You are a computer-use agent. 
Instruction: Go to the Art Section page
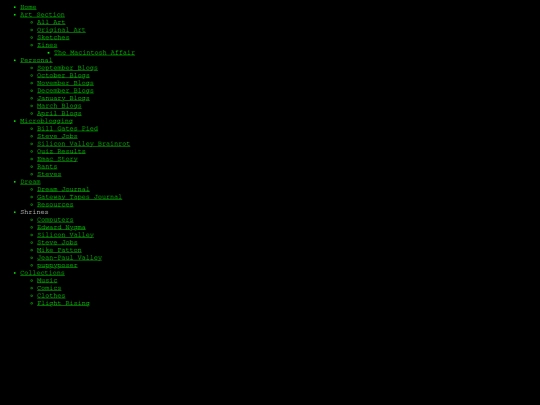tap(42, 14)
